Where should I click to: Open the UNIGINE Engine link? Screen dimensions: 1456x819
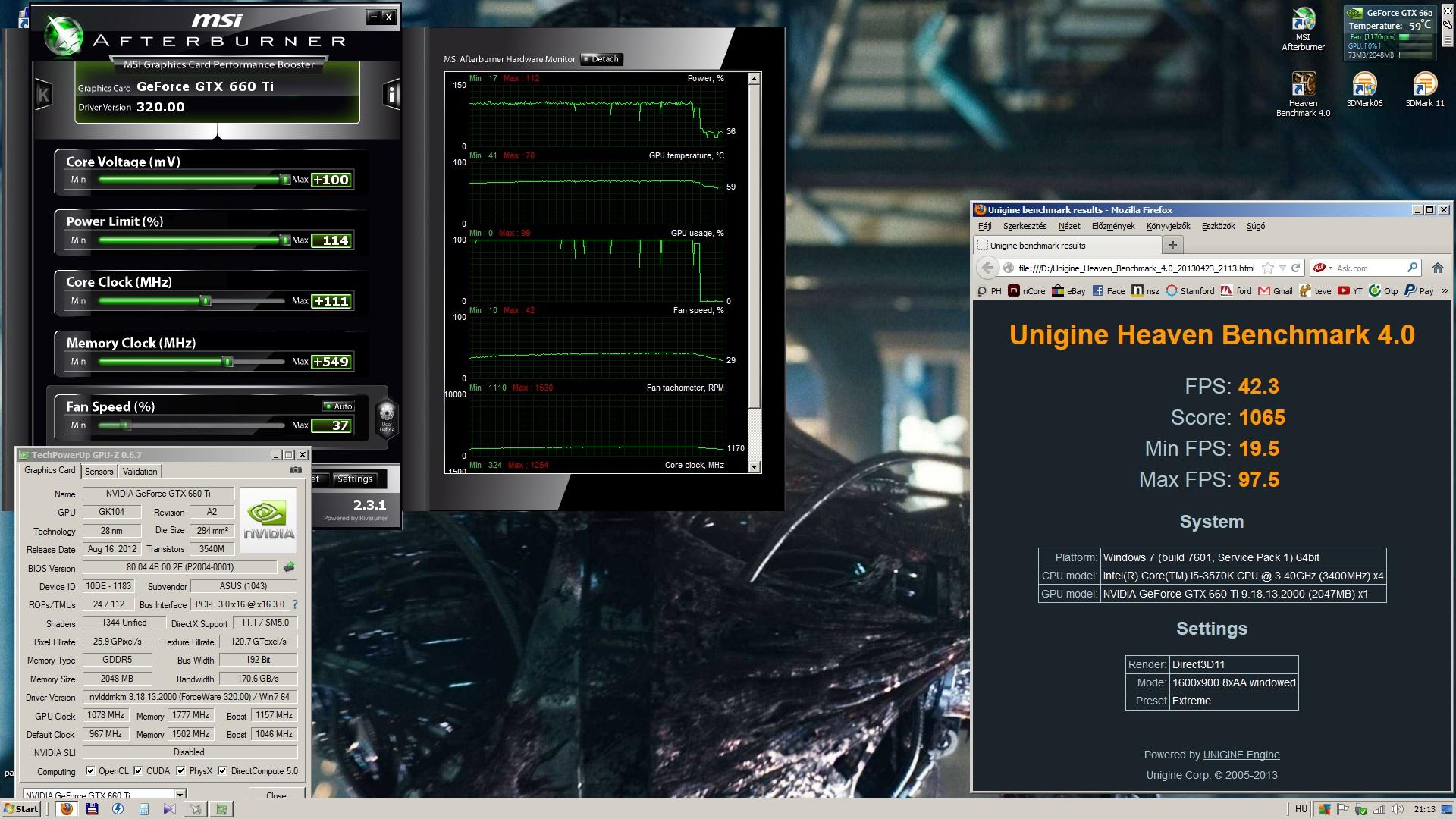tap(1241, 755)
